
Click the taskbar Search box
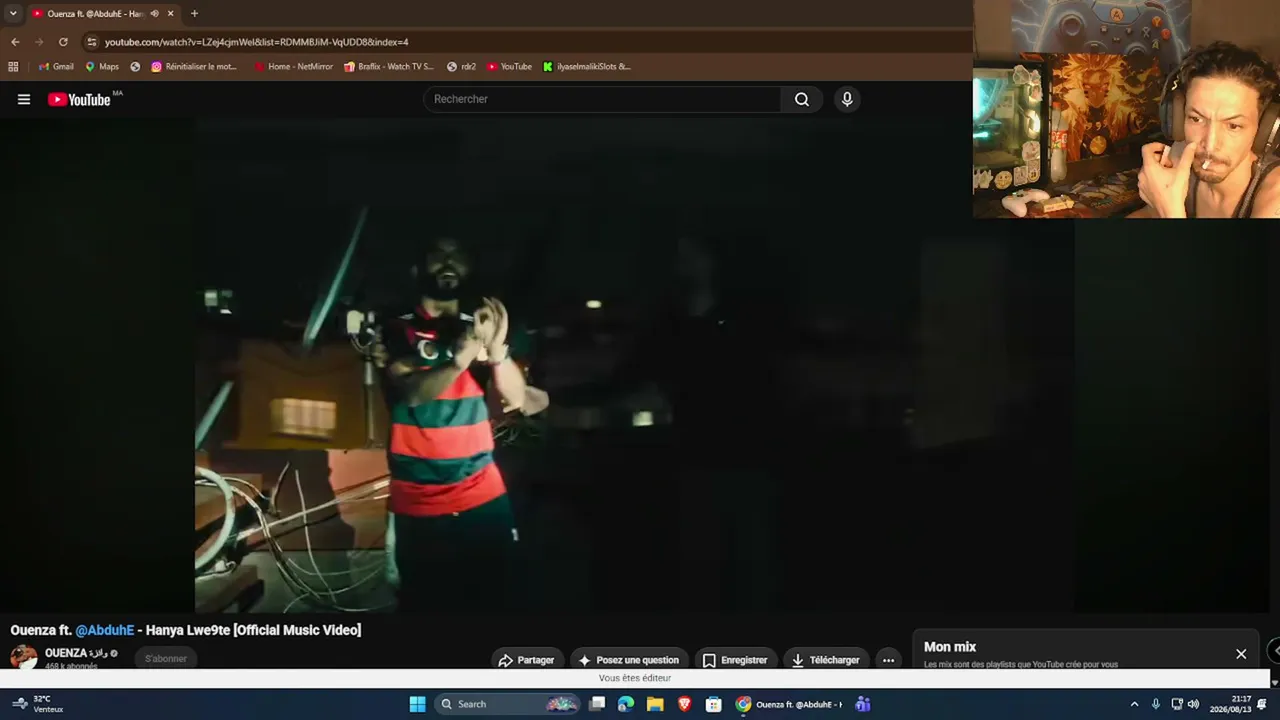(509, 704)
